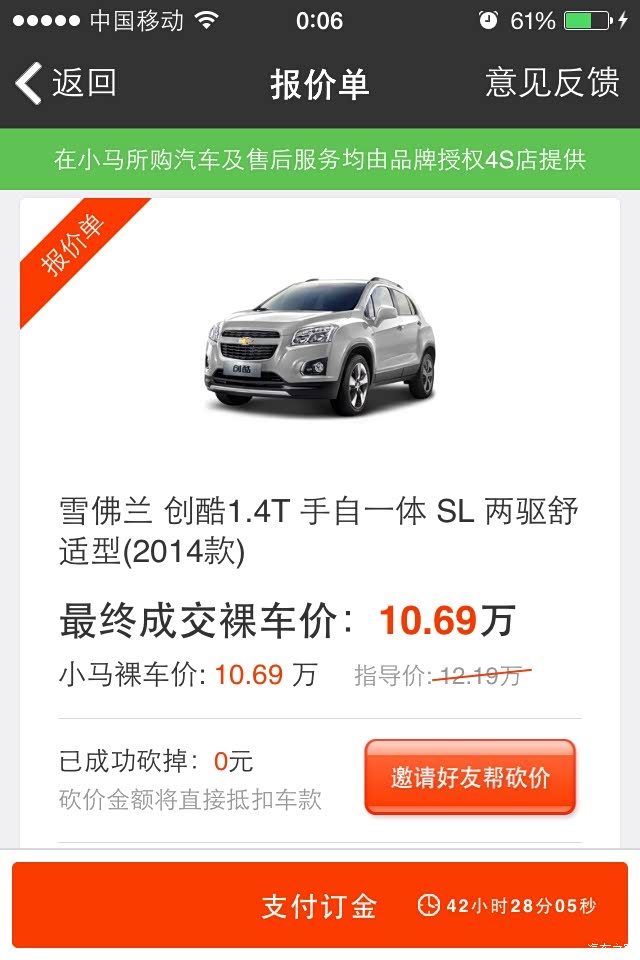Image resolution: width=640 pixels, height=960 pixels.
Task: Click the 支付订金 pay deposit button
Action: coord(320,906)
